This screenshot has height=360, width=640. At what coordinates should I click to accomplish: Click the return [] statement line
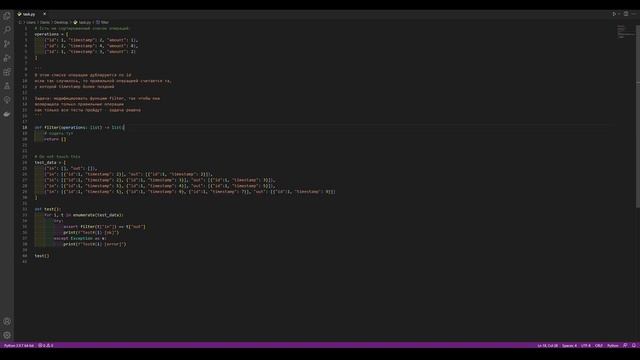coord(55,139)
